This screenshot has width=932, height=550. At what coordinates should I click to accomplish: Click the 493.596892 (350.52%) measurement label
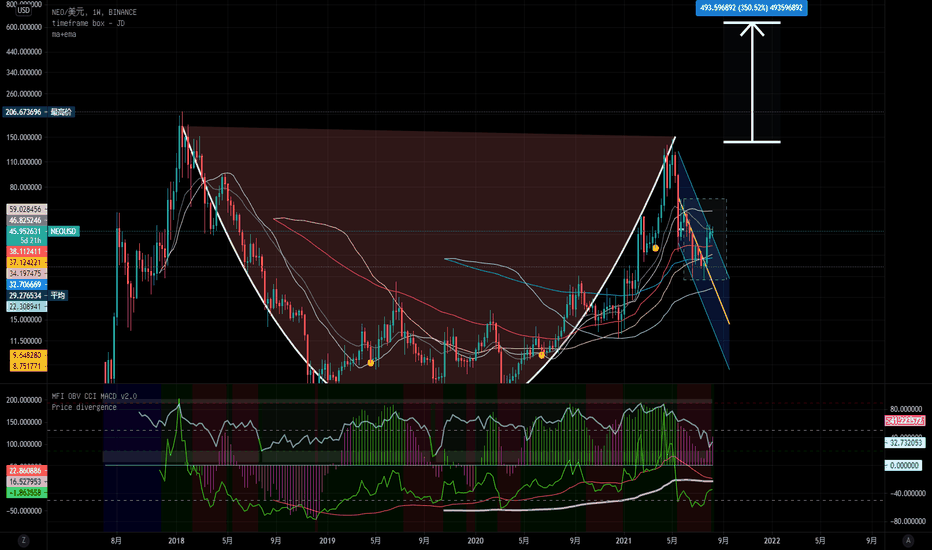pyautogui.click(x=751, y=8)
